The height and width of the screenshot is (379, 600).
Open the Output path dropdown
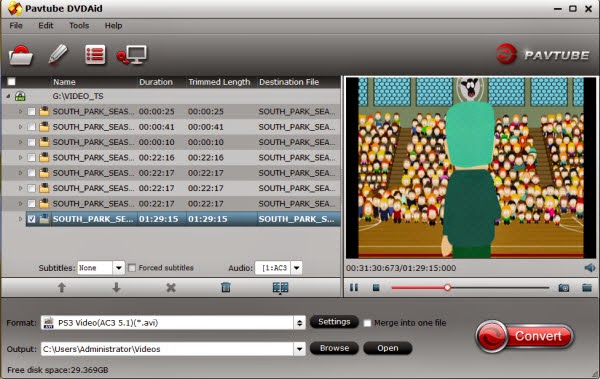(x=300, y=349)
